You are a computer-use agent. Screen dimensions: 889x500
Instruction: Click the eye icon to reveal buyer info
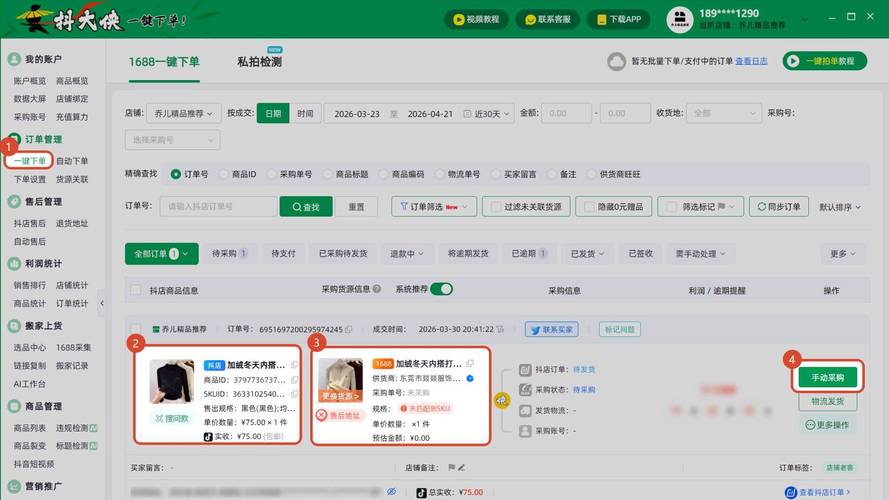[x=391, y=492]
